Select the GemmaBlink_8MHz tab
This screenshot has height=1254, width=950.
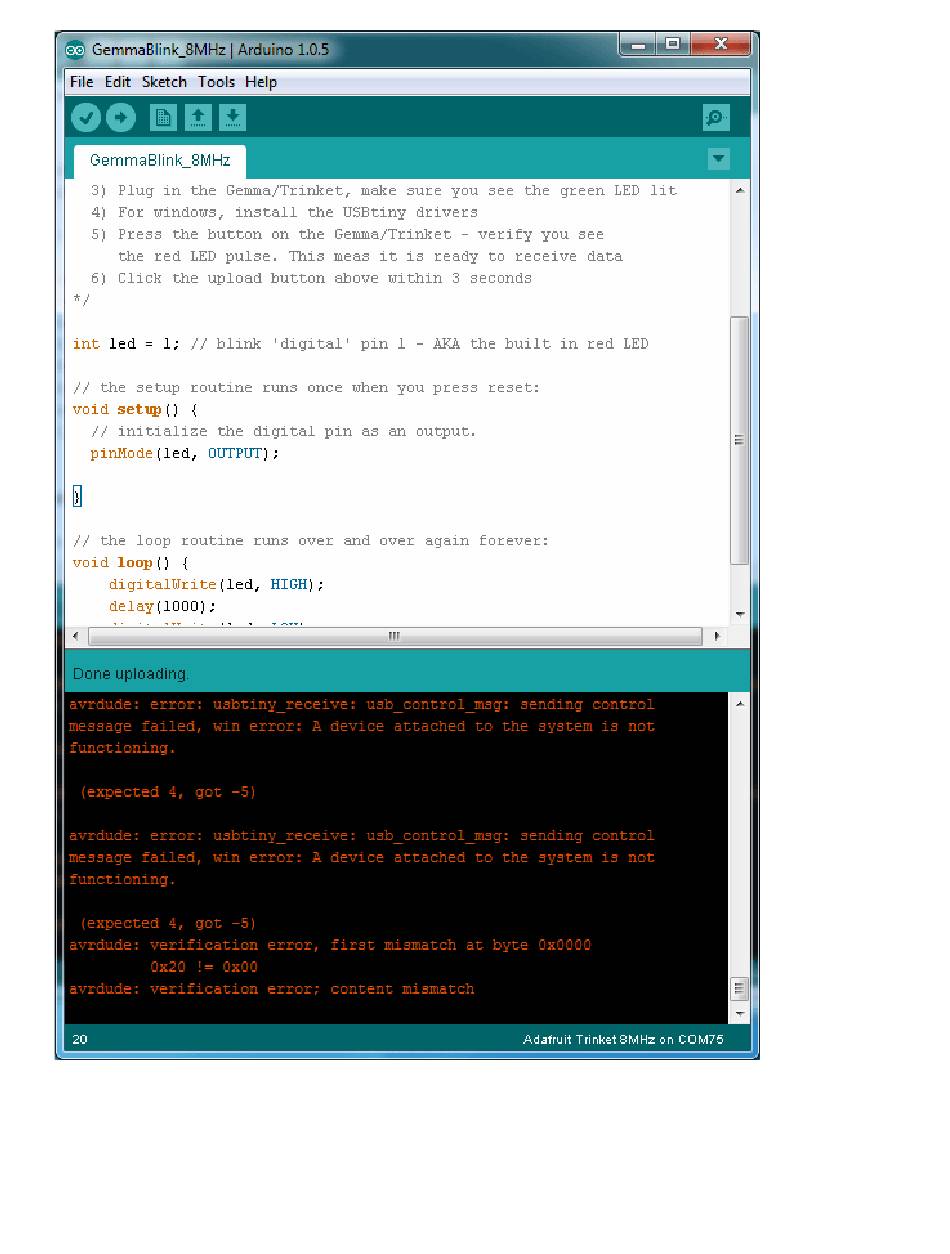[160, 161]
